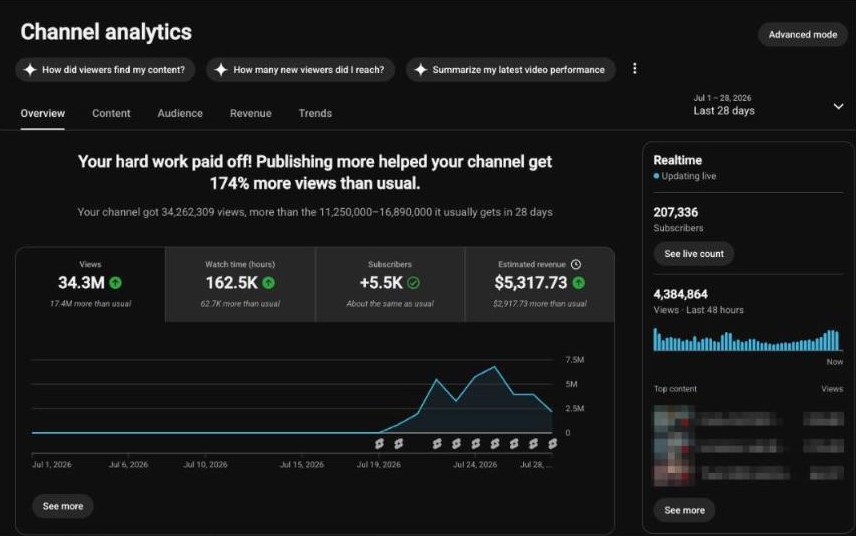Click the Jul 1 – 28, 2026 date label
Screen dimensions: 856x536
click(x=722, y=98)
